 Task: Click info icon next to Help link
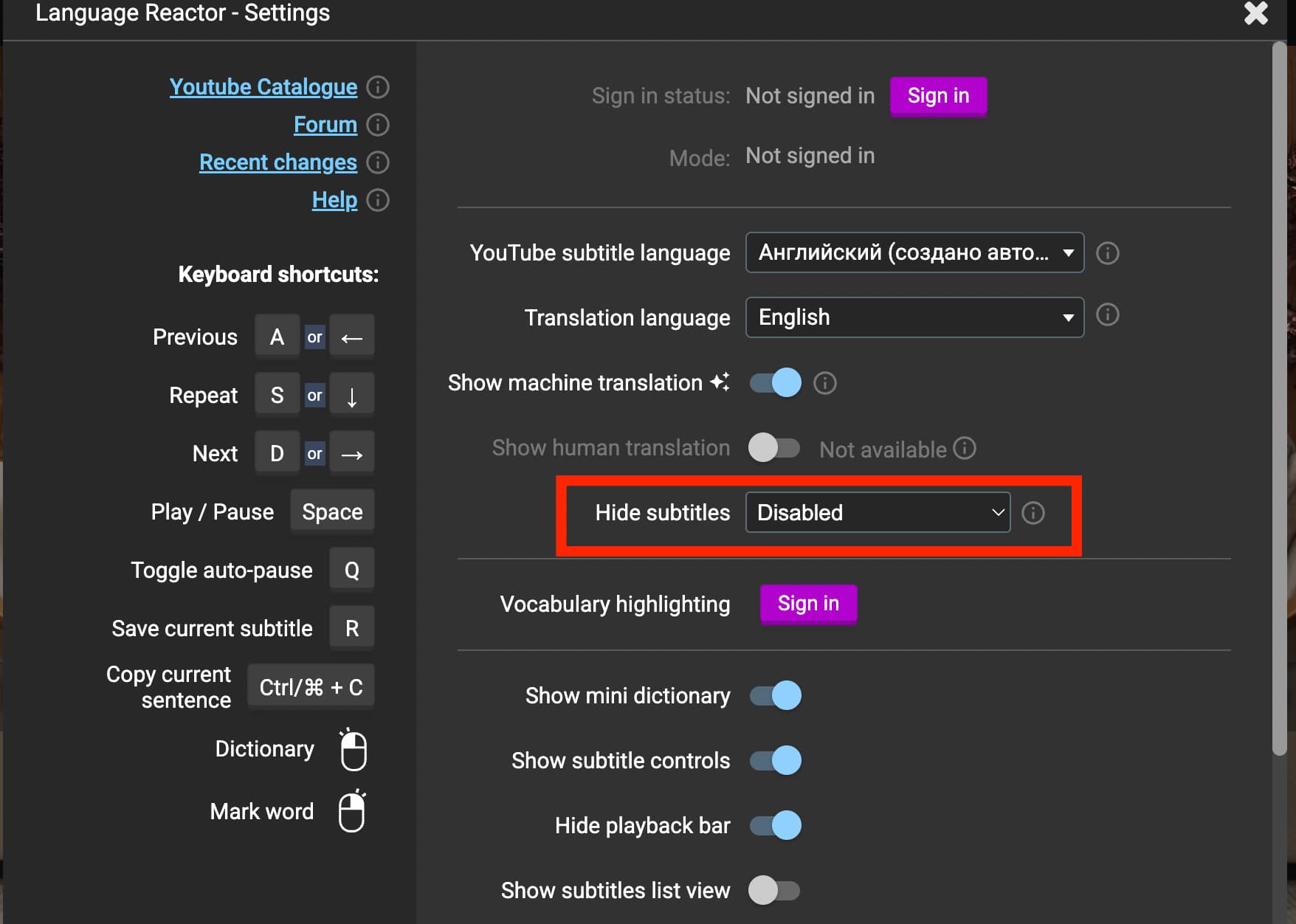pyautogui.click(x=378, y=200)
